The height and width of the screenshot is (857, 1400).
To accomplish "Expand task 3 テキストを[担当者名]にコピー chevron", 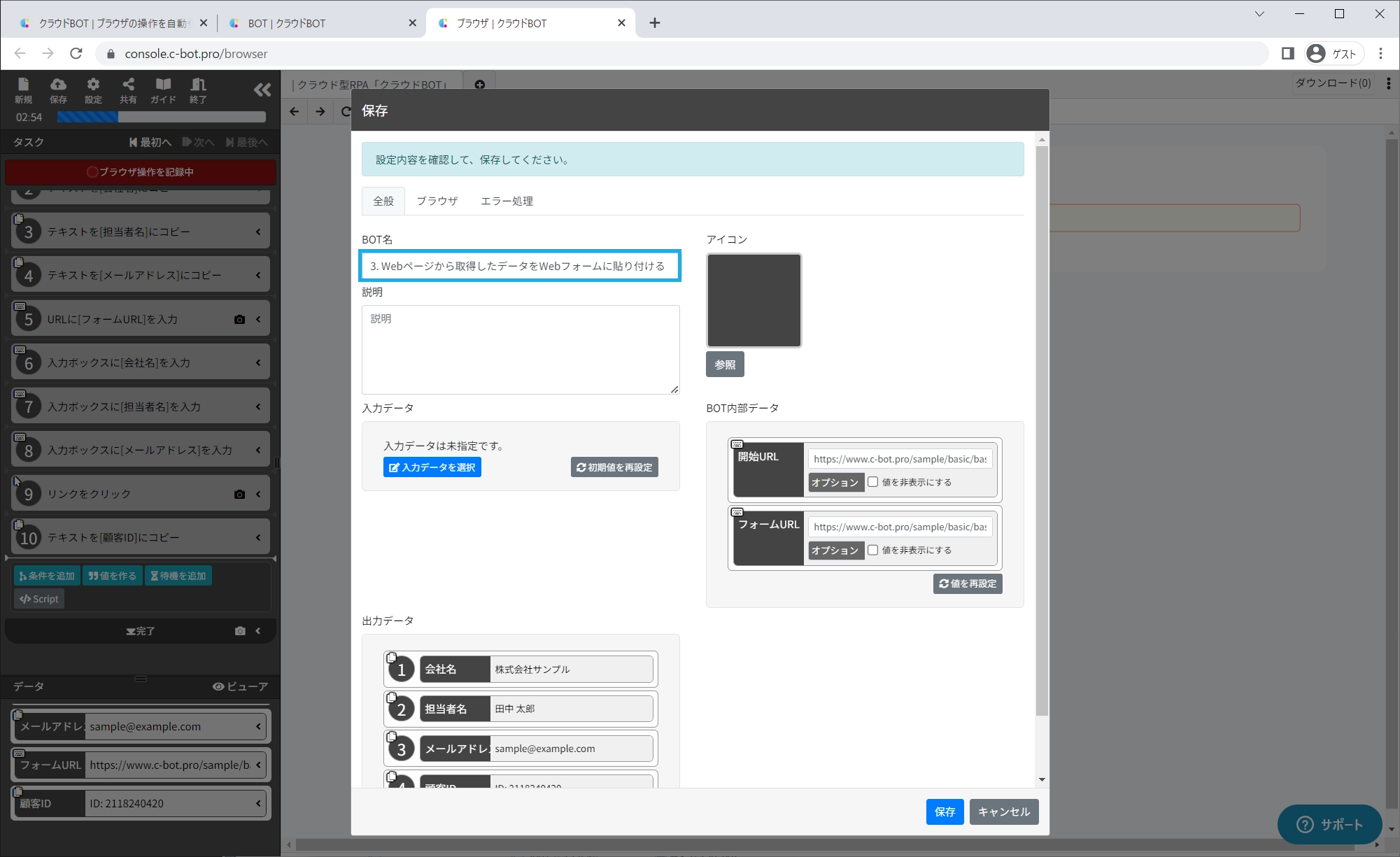I will (258, 232).
